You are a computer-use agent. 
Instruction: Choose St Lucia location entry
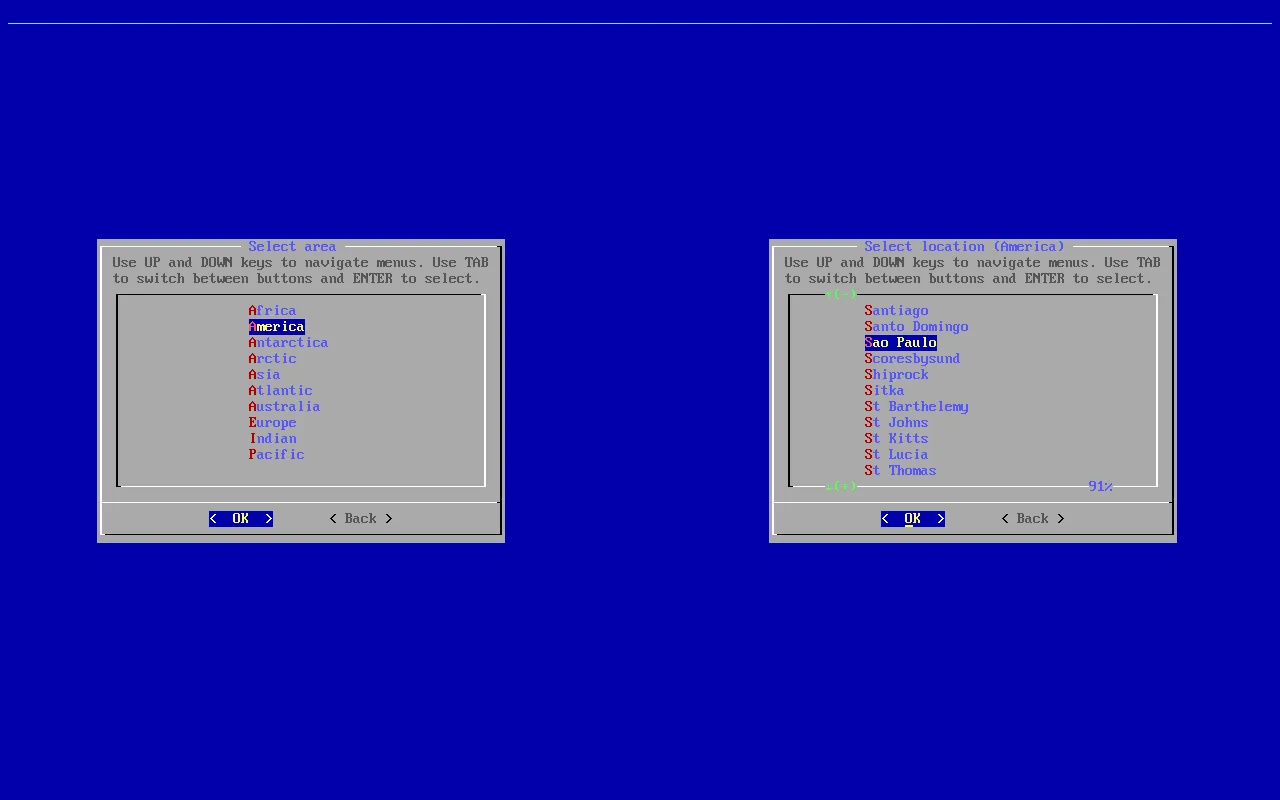point(897,455)
